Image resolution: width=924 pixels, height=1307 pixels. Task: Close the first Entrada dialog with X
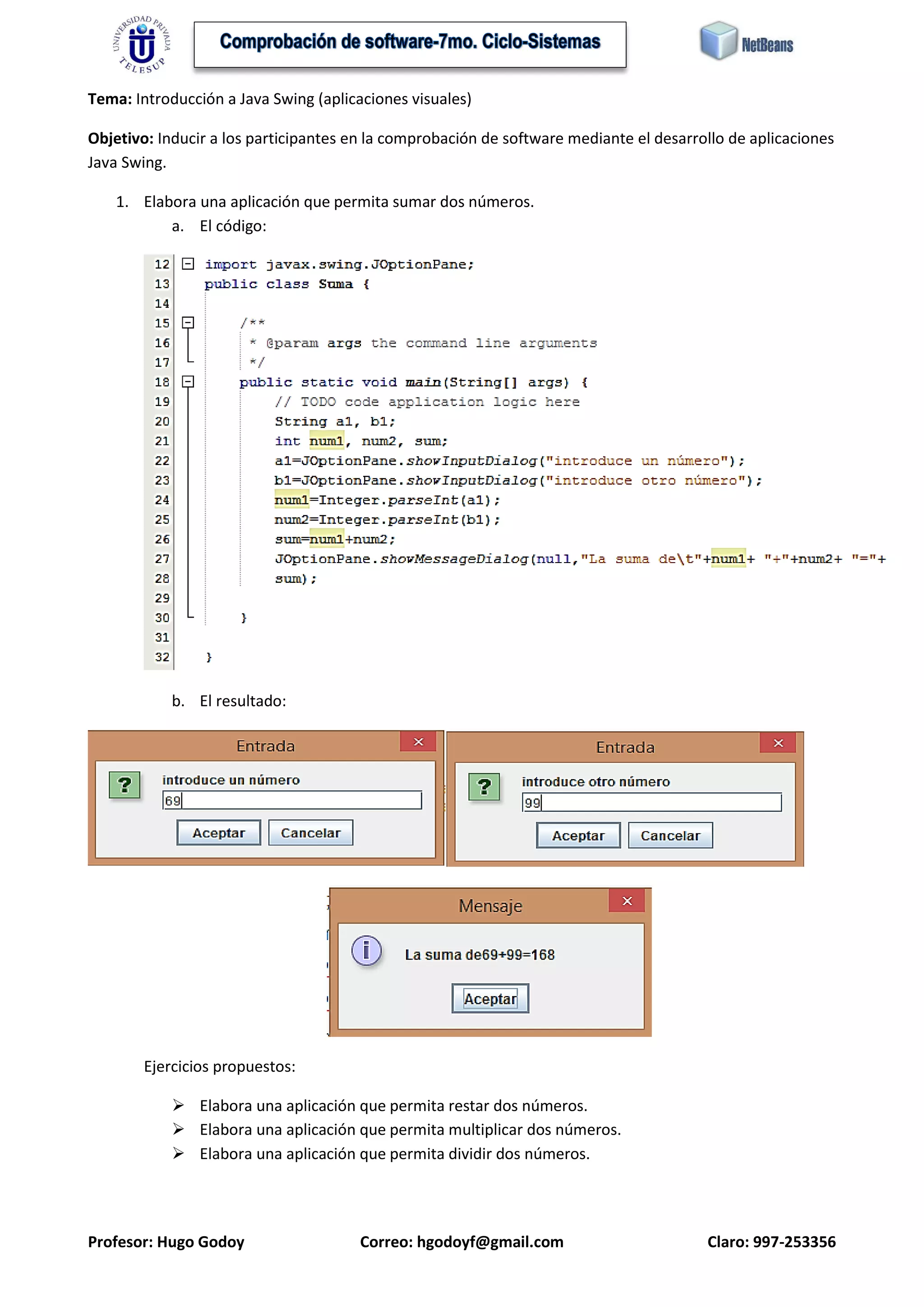pos(418,742)
